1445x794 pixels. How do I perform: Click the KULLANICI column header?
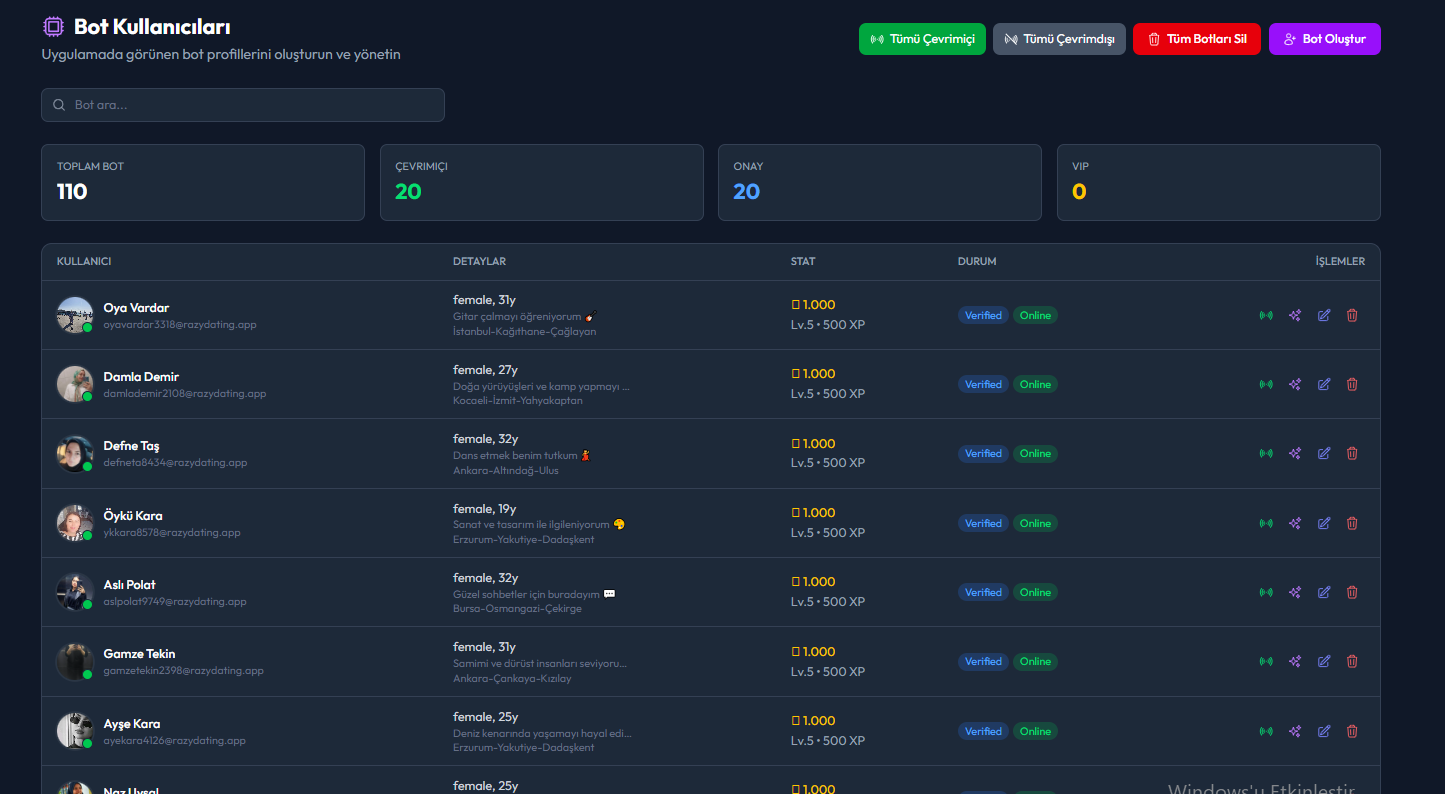(x=84, y=262)
